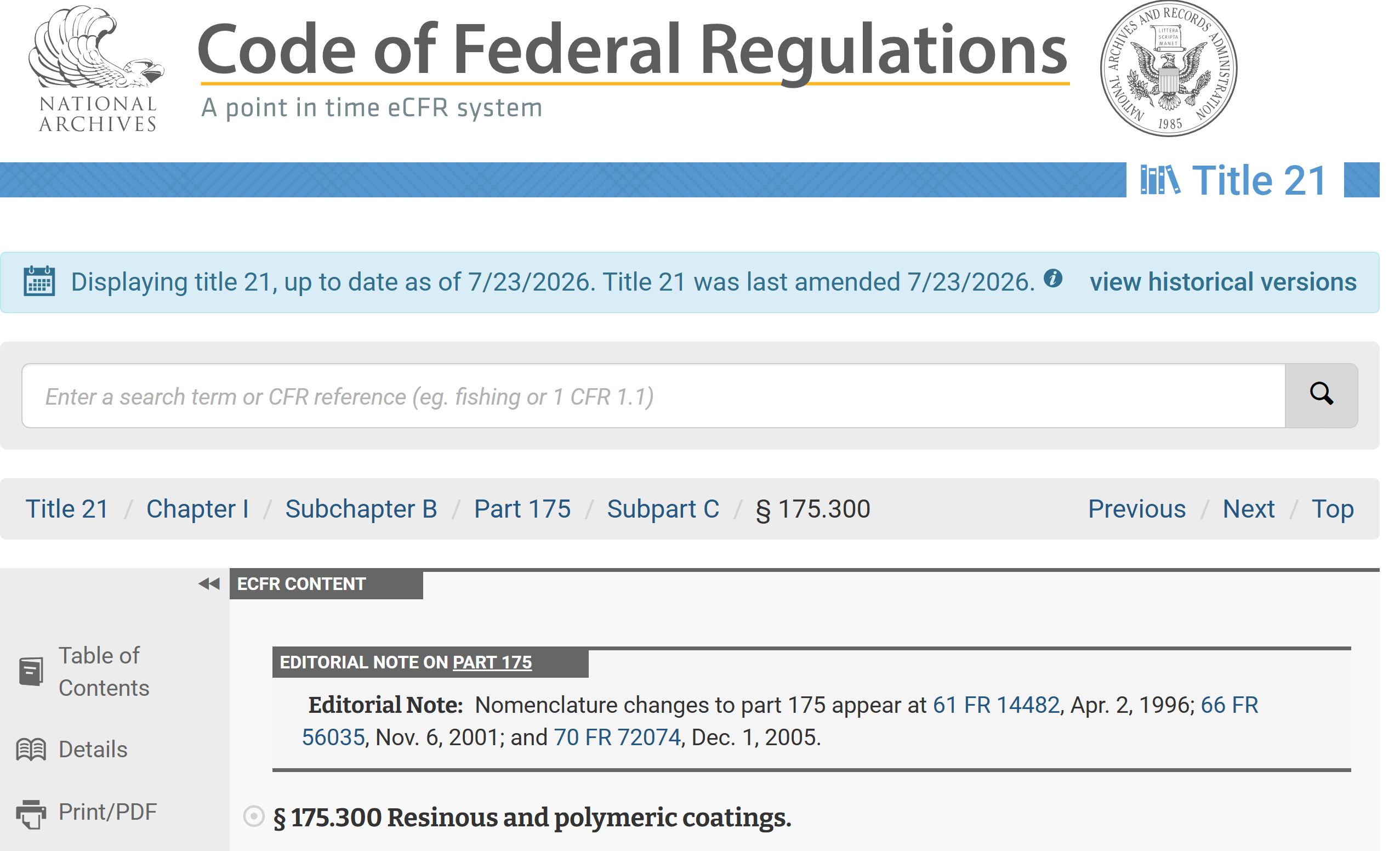Image resolution: width=1400 pixels, height=851 pixels.
Task: Go to Chapter I in breadcrumb
Action: [197, 509]
